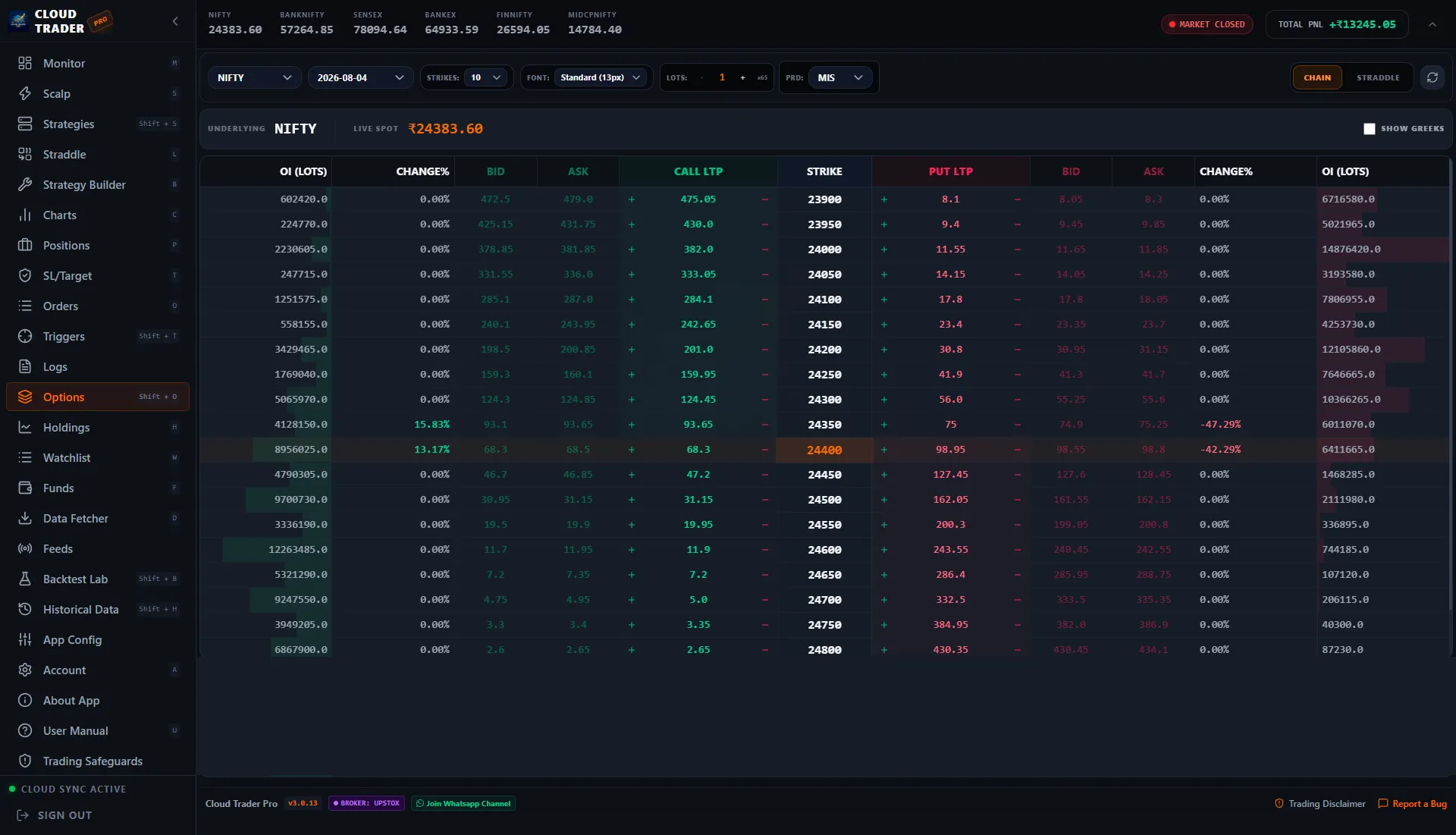Screen dimensions: 1456x835
Task: Open the Account gear icon
Action: (25, 670)
